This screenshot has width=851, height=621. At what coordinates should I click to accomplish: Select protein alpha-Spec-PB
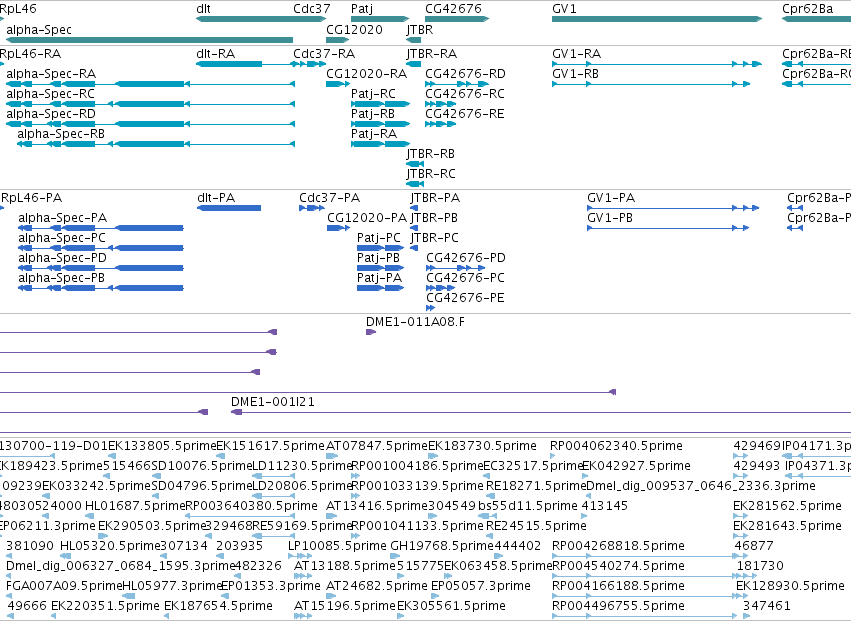(100, 288)
